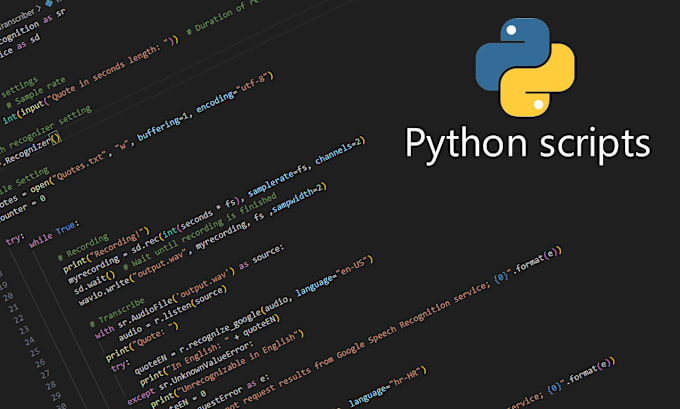Click the print("In English: ") line
Viewport: 680px width, 409px height.
point(210,351)
